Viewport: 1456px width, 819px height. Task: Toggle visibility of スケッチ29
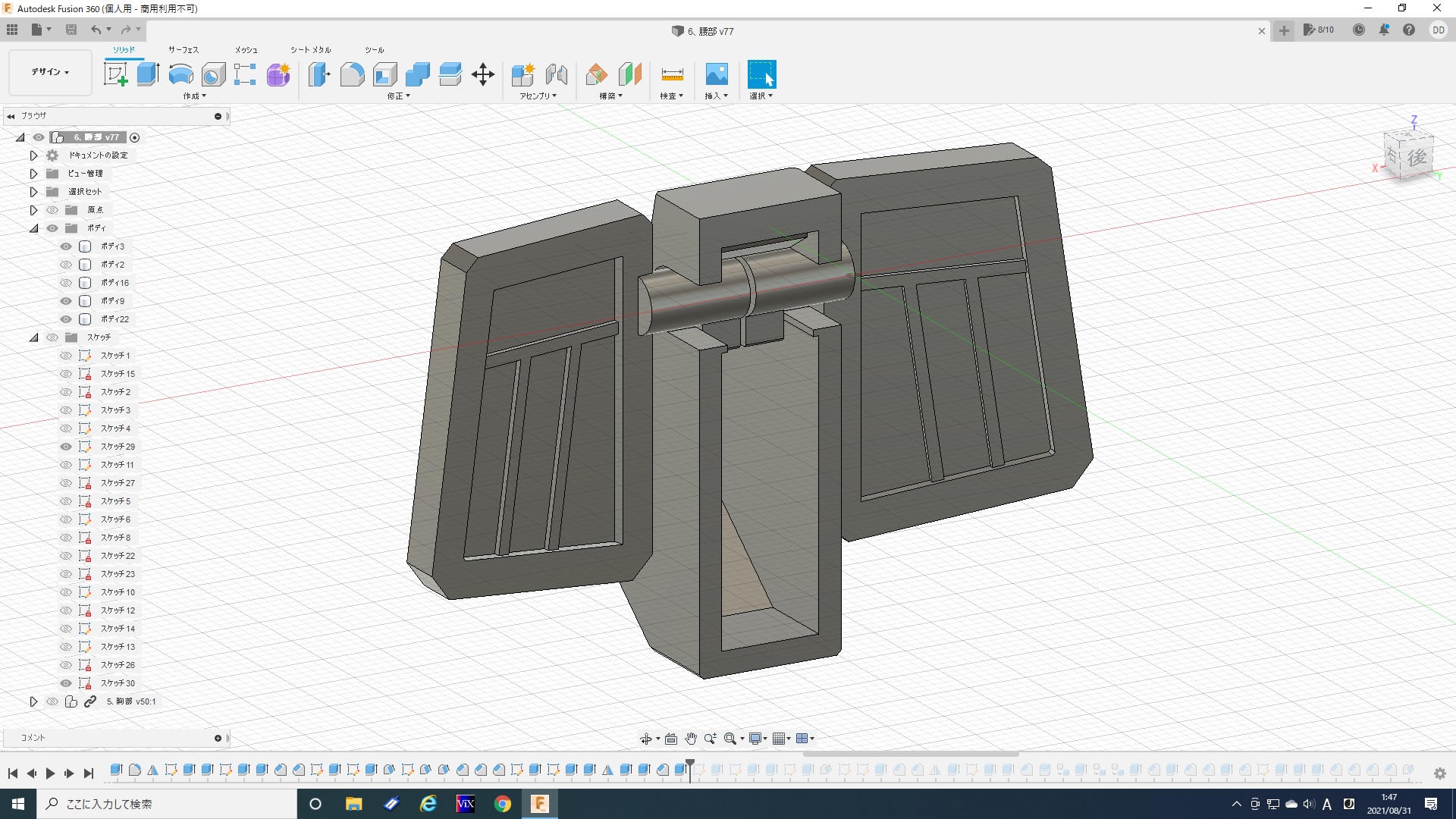pos(66,447)
